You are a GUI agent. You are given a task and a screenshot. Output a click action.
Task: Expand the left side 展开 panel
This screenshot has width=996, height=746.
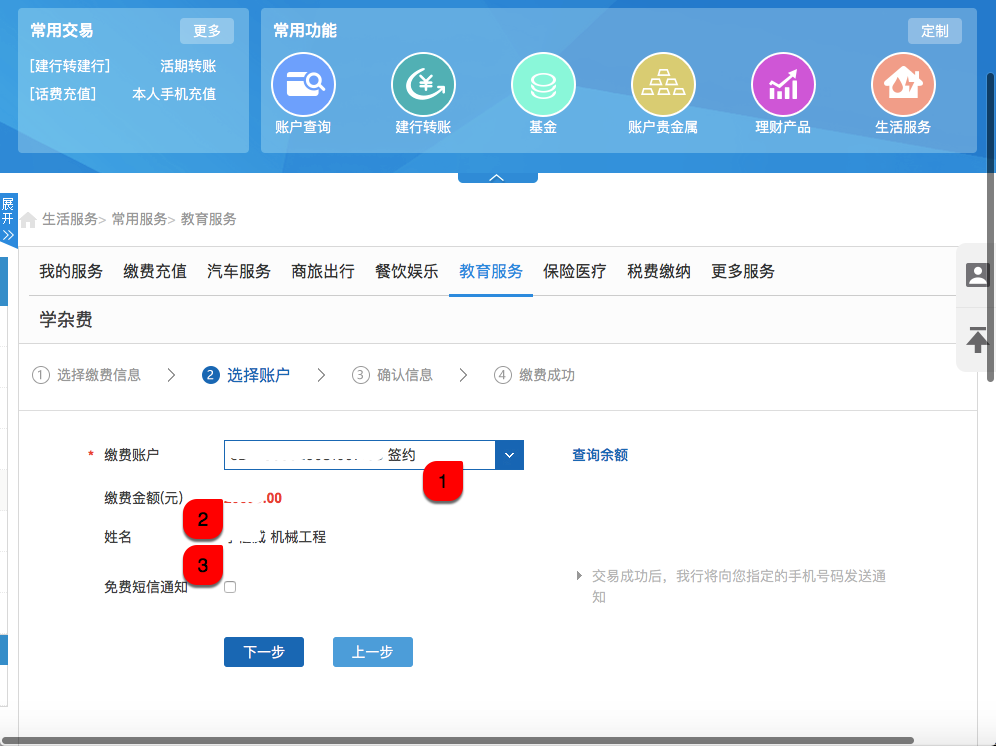8,220
